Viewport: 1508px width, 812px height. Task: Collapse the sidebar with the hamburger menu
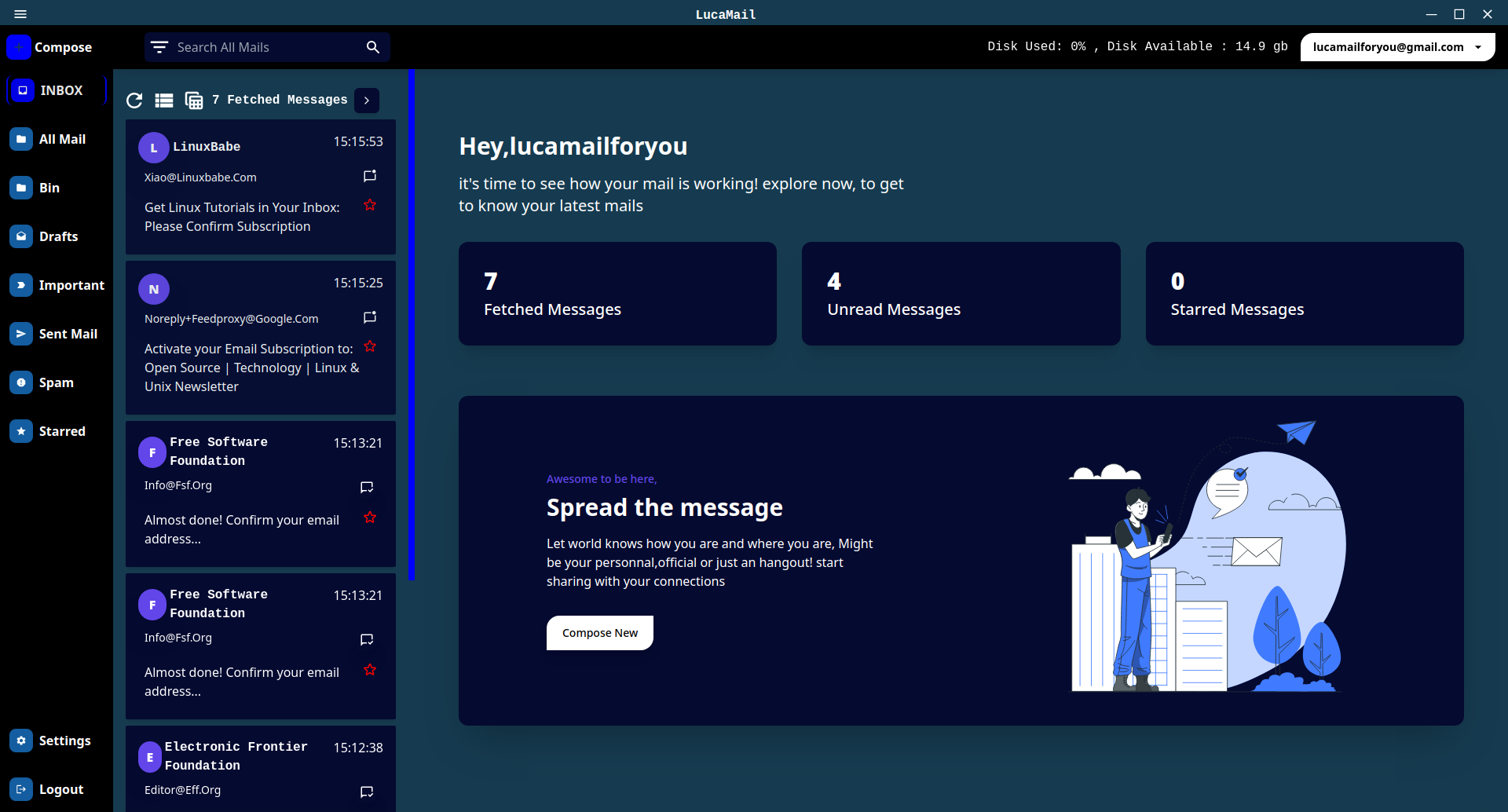tap(20, 14)
